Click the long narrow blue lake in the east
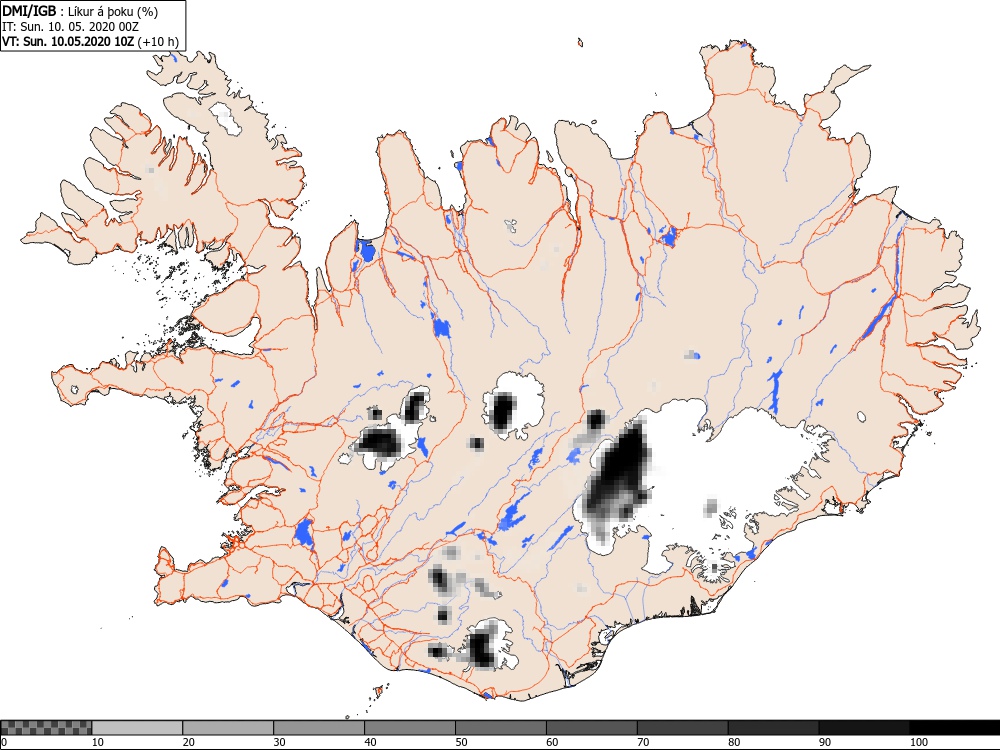The height and width of the screenshot is (750, 1000). click(x=879, y=318)
